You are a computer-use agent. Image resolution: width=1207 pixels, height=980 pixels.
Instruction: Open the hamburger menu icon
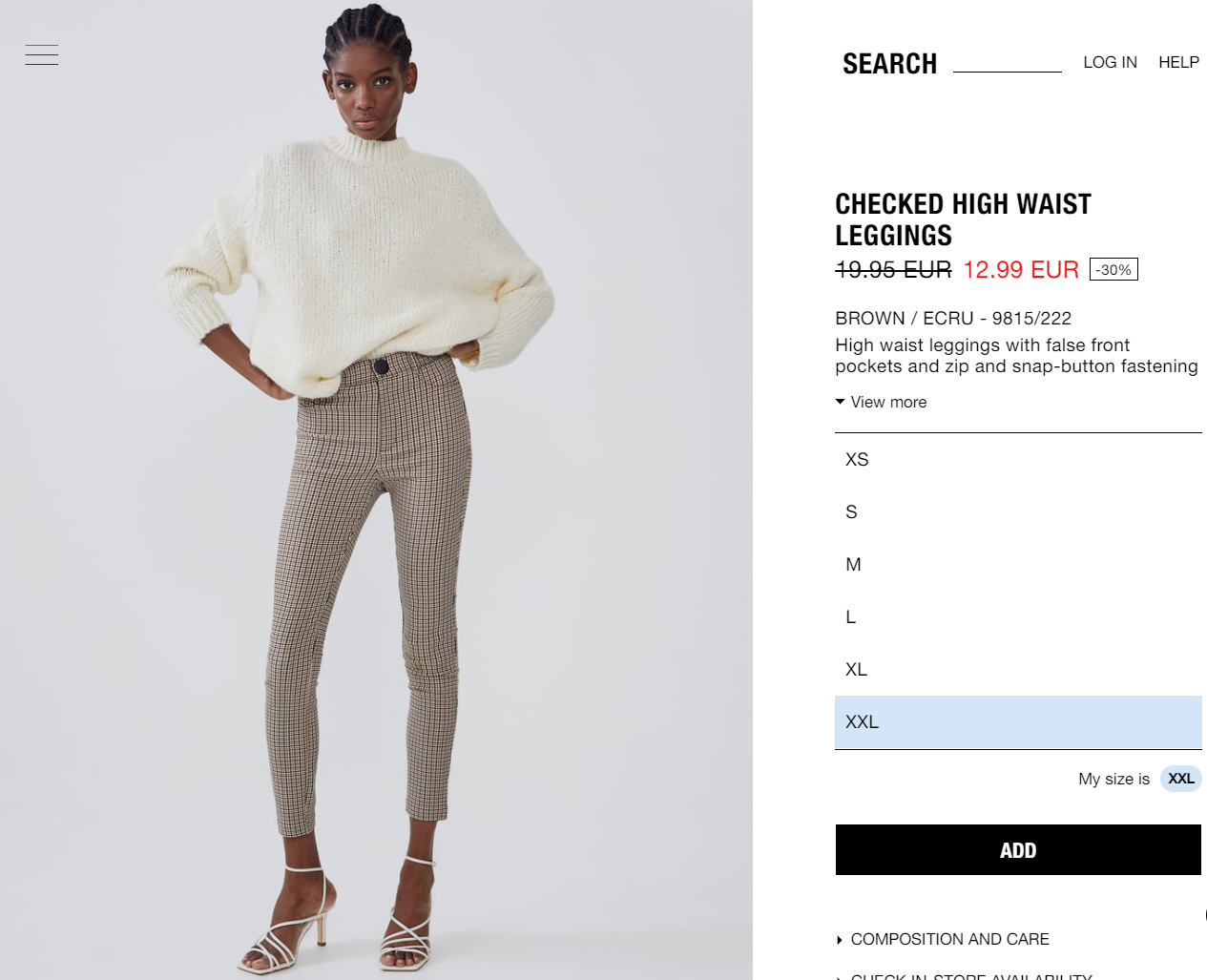(42, 55)
